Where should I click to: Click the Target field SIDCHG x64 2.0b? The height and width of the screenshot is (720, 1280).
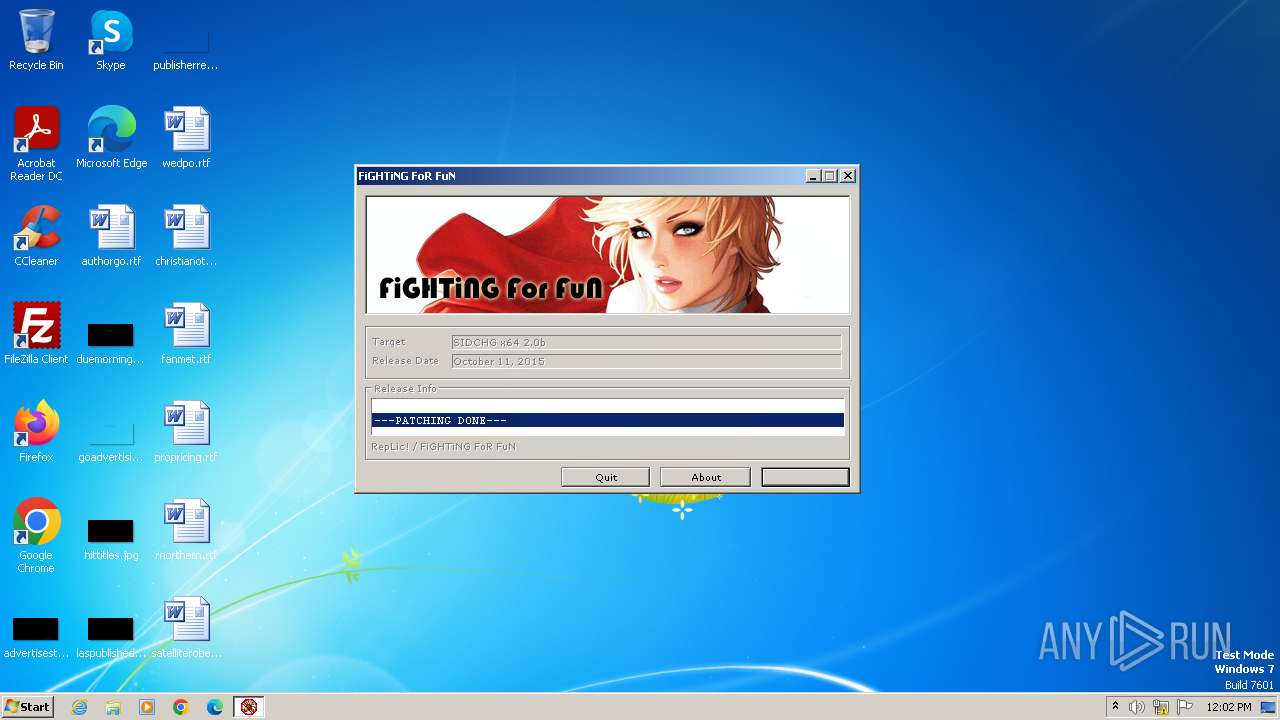(646, 342)
